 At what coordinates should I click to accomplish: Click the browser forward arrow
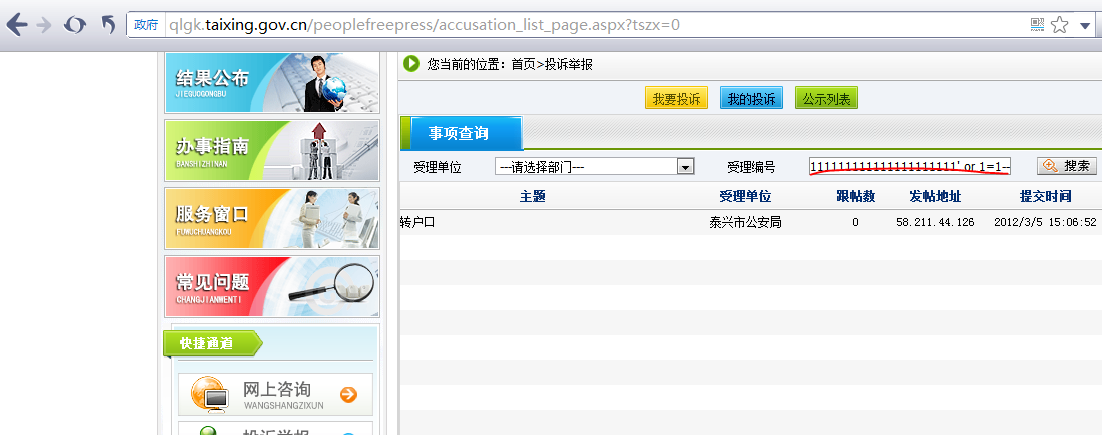click(x=44, y=25)
